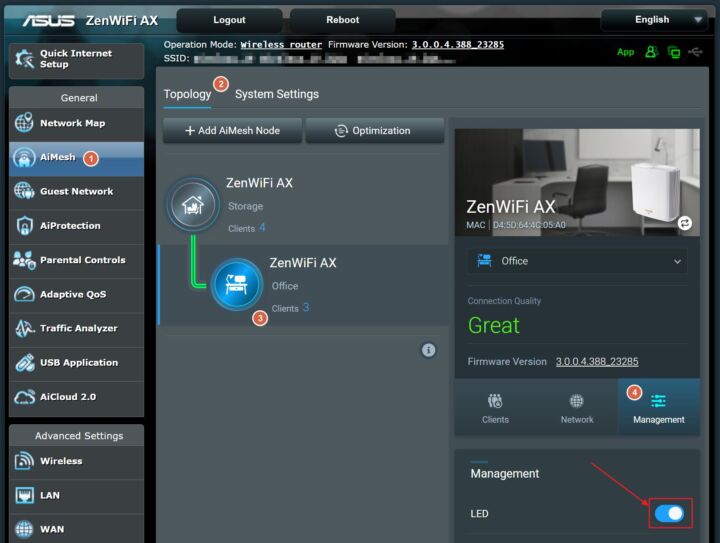Select the ZenWiFi AX Storage node row
Image resolution: width=720 pixels, height=543 pixels.
pyautogui.click(x=303, y=205)
